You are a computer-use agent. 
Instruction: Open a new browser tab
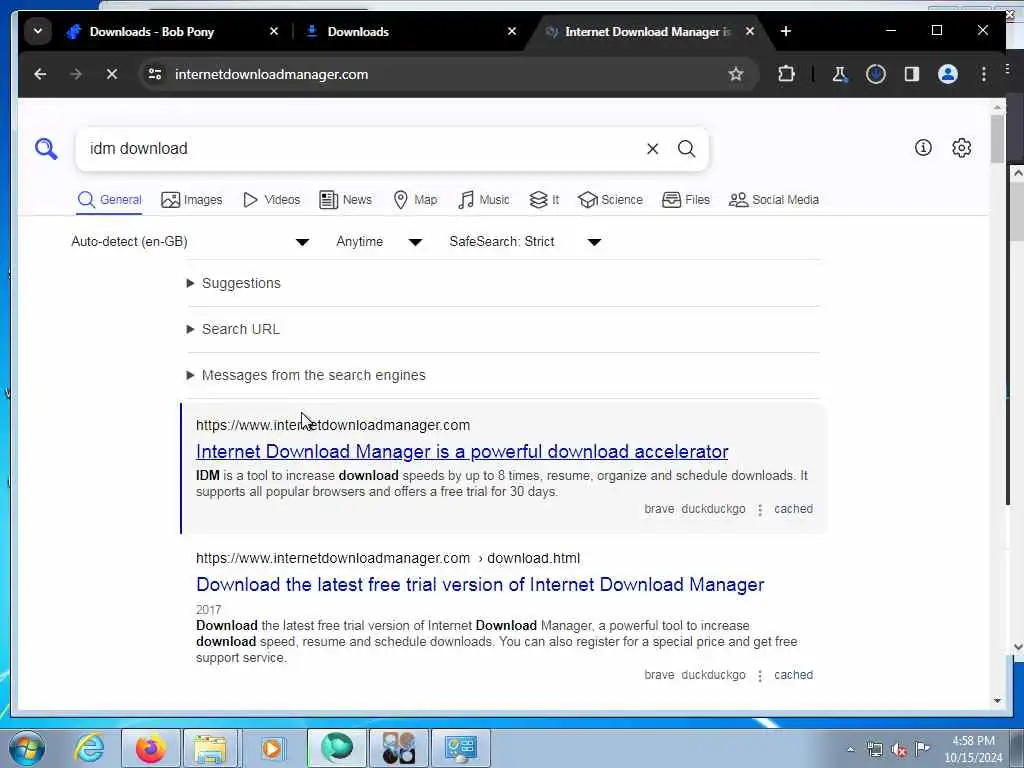pyautogui.click(x=786, y=31)
